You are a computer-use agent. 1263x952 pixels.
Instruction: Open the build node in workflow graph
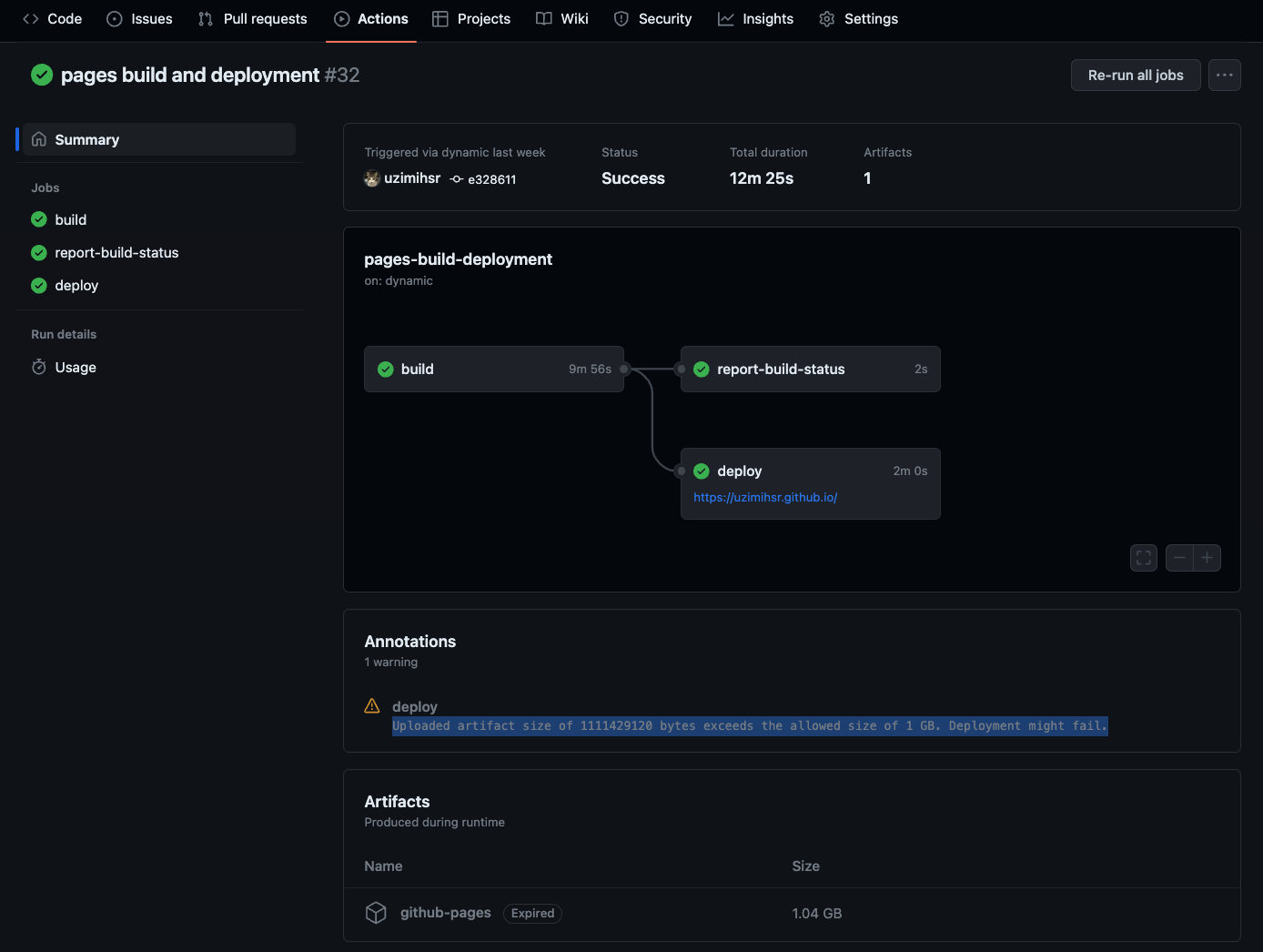pyautogui.click(x=494, y=369)
